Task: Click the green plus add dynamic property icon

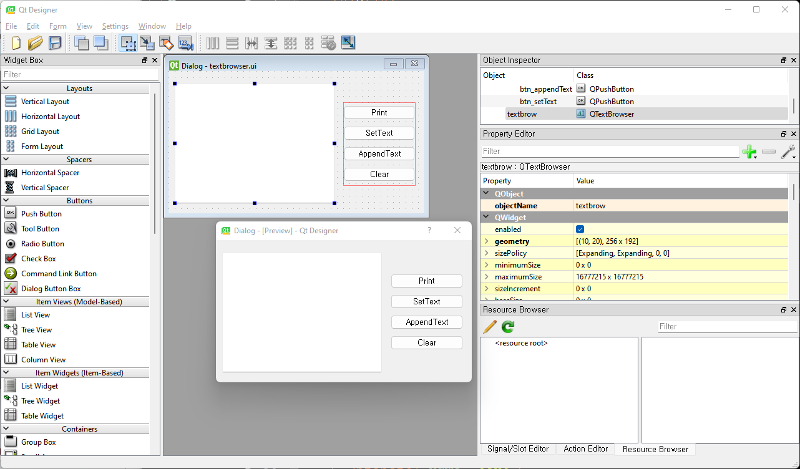Action: [749, 152]
